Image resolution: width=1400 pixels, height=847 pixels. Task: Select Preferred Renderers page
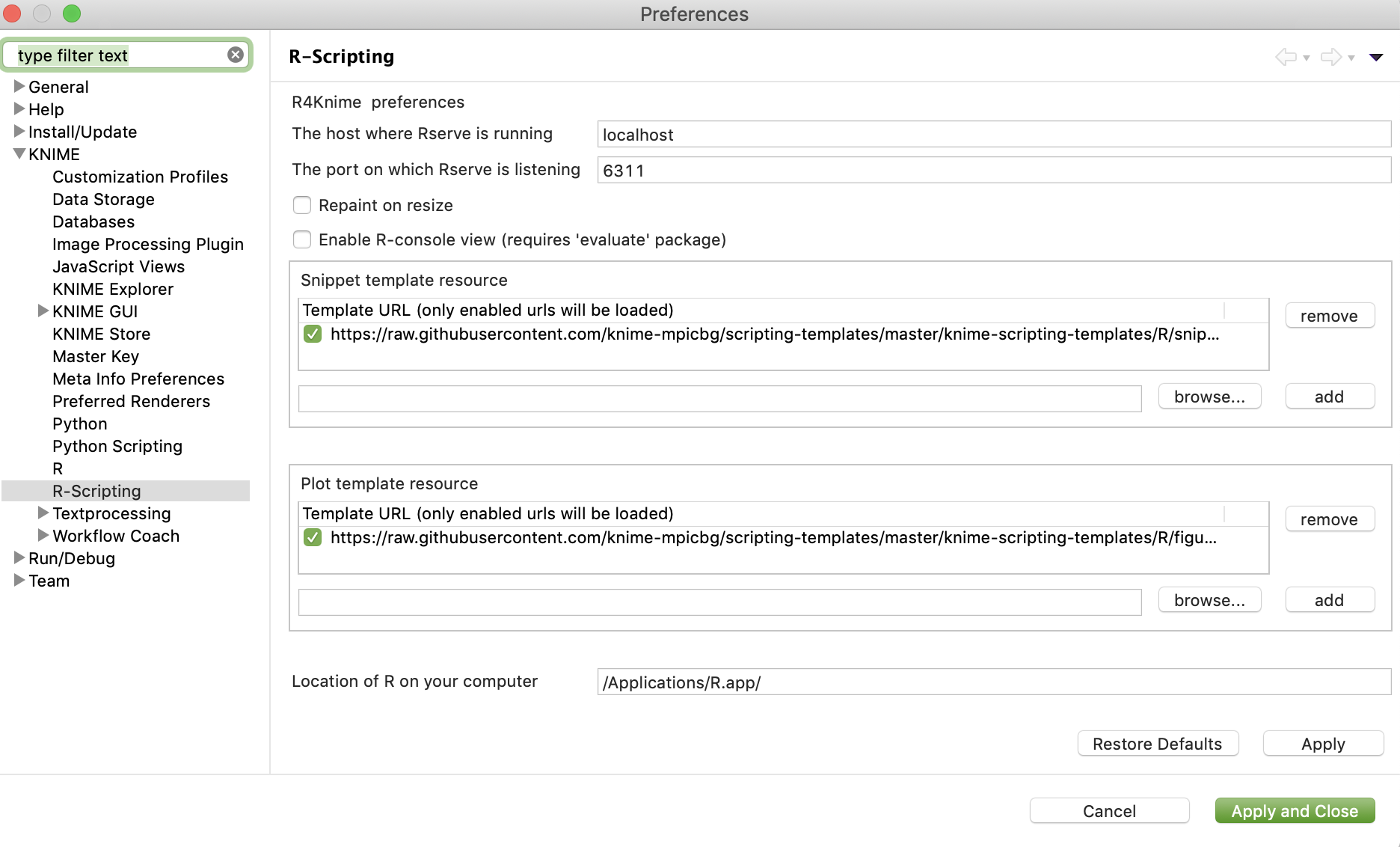click(x=131, y=401)
